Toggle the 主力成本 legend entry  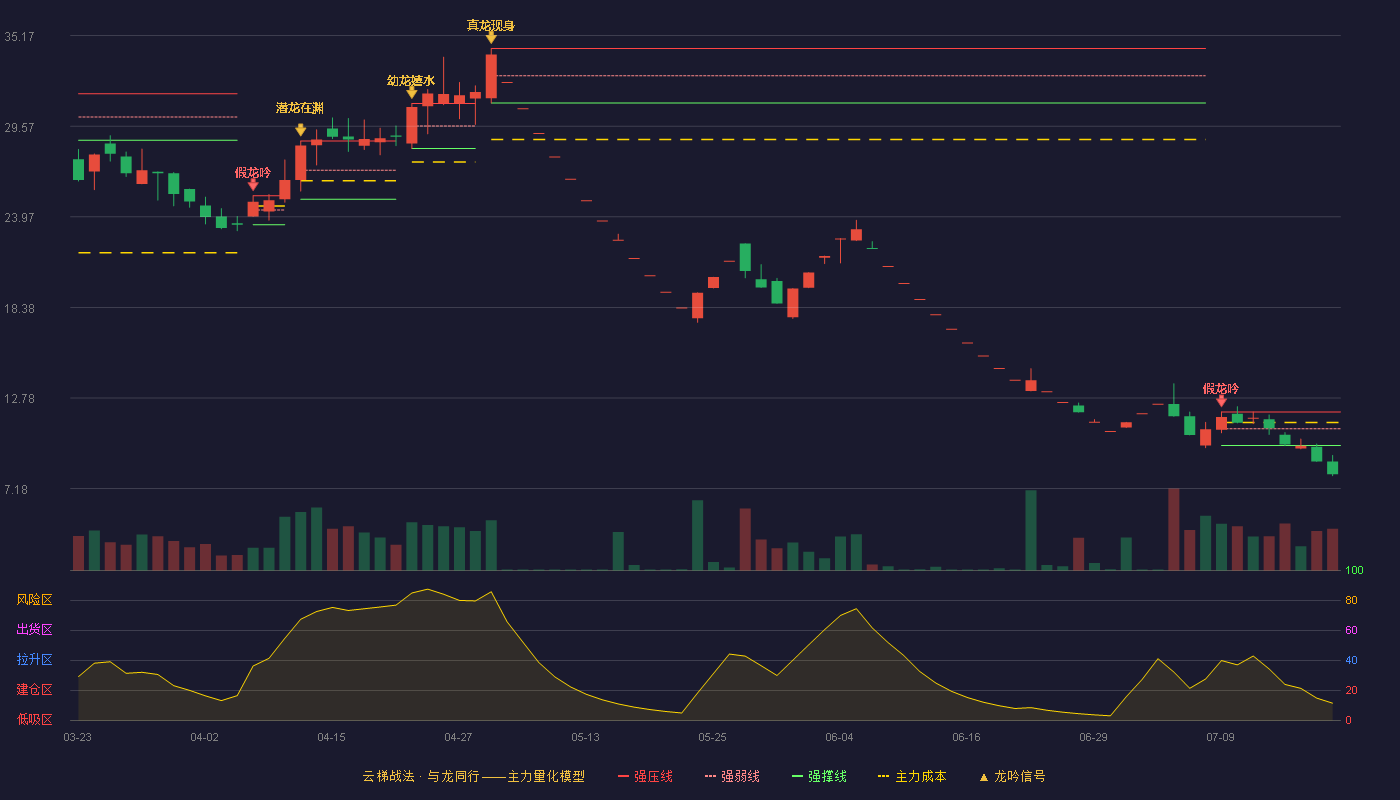(911, 776)
